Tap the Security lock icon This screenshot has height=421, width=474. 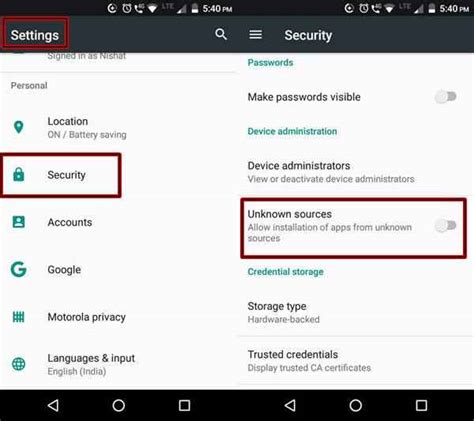click(x=19, y=174)
